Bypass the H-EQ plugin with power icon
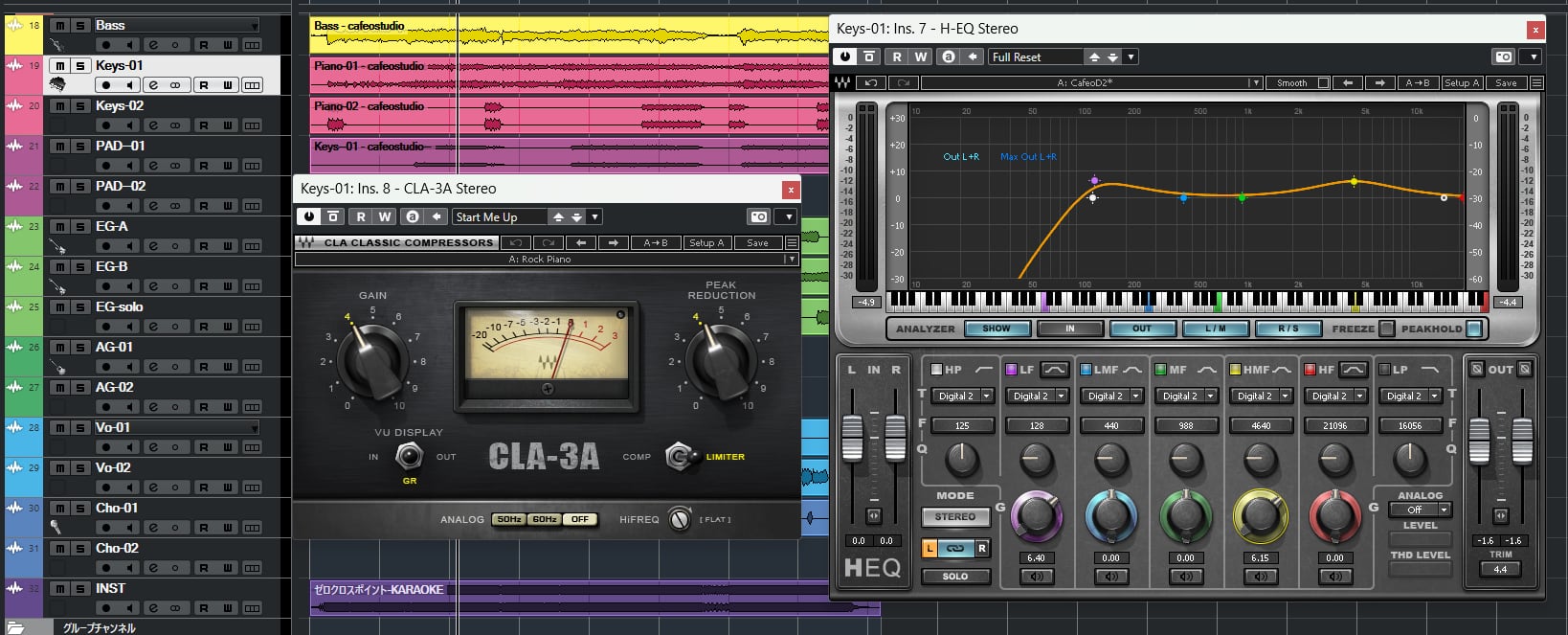The width and height of the screenshot is (1568, 635). coord(845,57)
